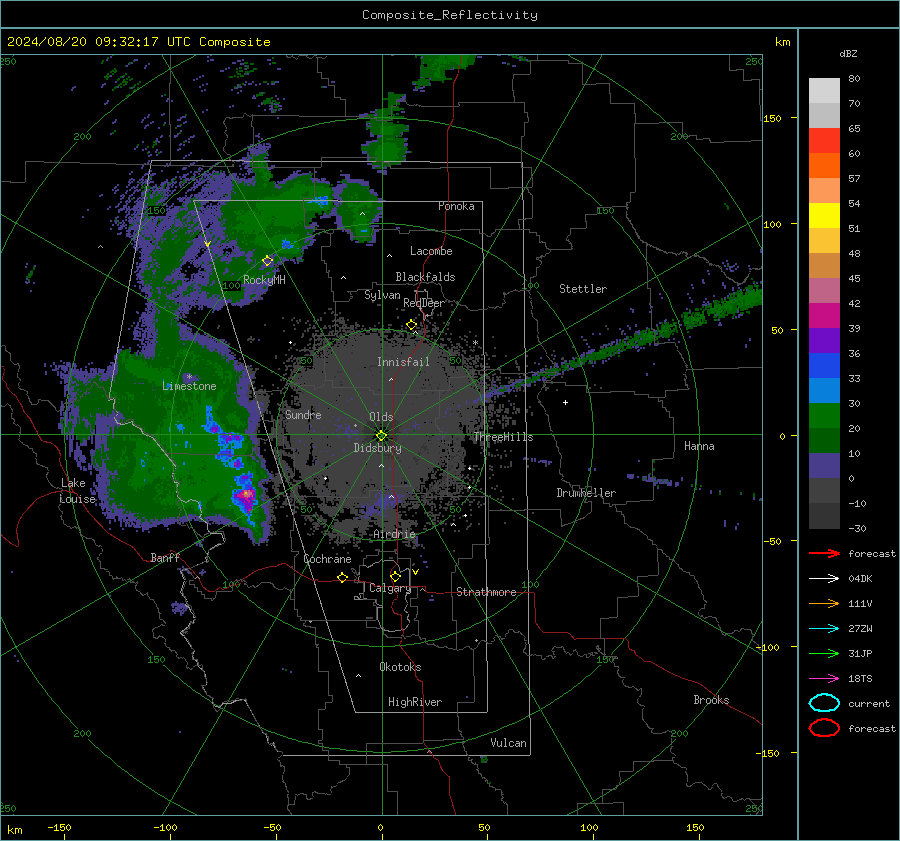Click the 'Drumheller' map label
Image resolution: width=900 pixels, height=841 pixels.
(586, 493)
